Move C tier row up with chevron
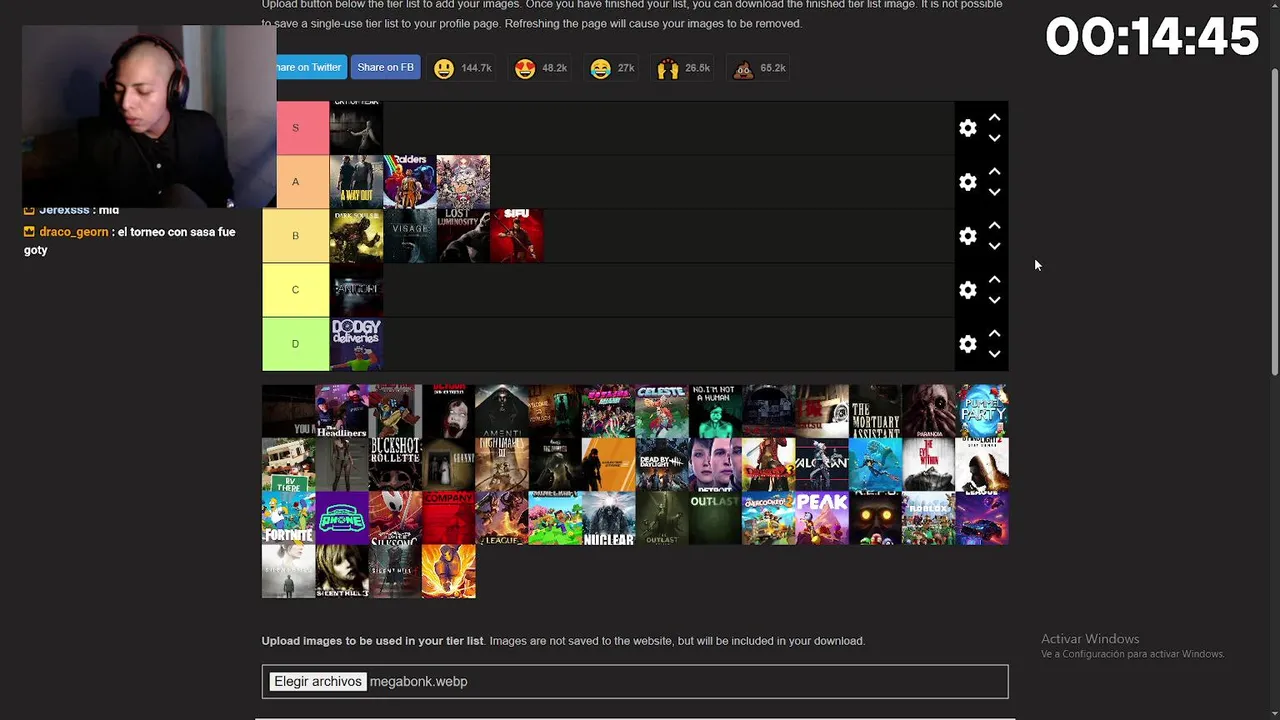The height and width of the screenshot is (720, 1280). pyautogui.click(x=994, y=279)
